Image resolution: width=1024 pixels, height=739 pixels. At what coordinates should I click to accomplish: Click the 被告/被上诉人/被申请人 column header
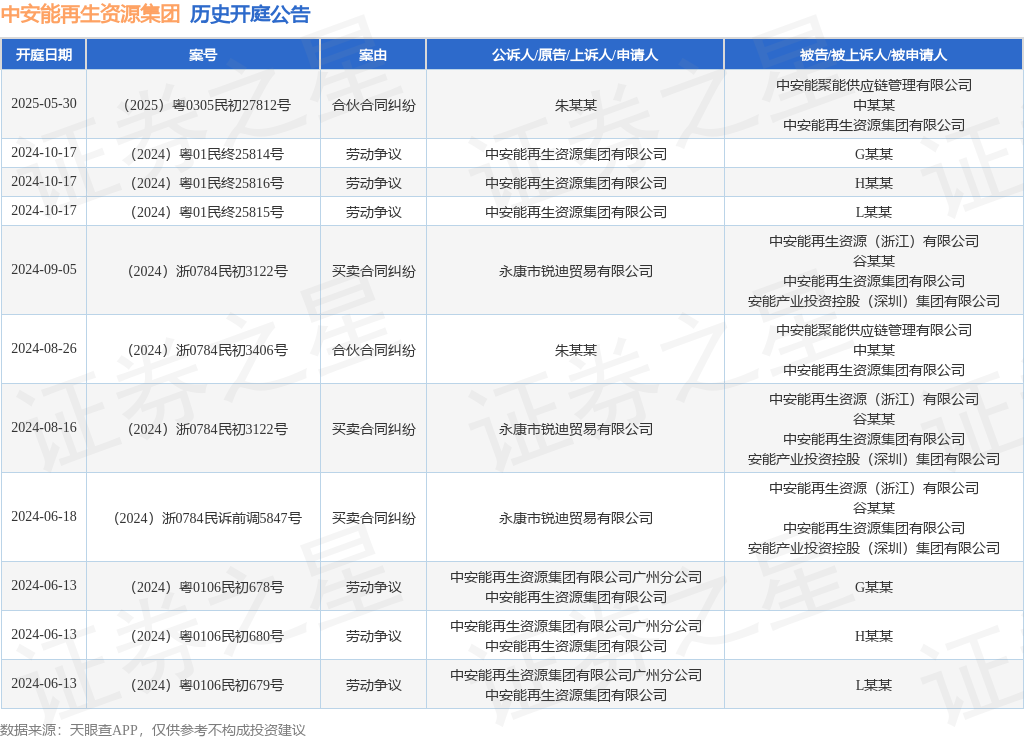[874, 55]
